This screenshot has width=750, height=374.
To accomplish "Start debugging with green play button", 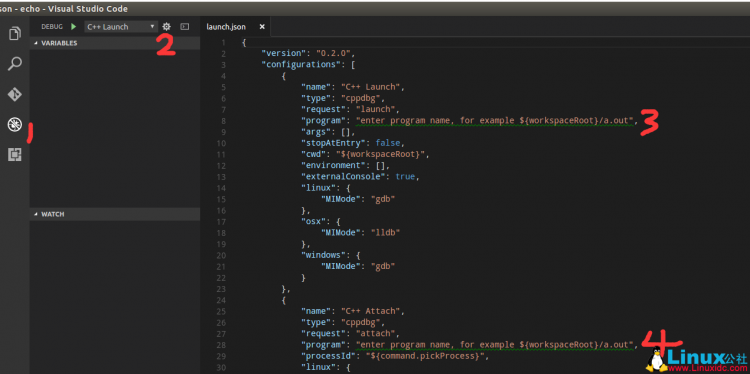I will pyautogui.click(x=73, y=27).
